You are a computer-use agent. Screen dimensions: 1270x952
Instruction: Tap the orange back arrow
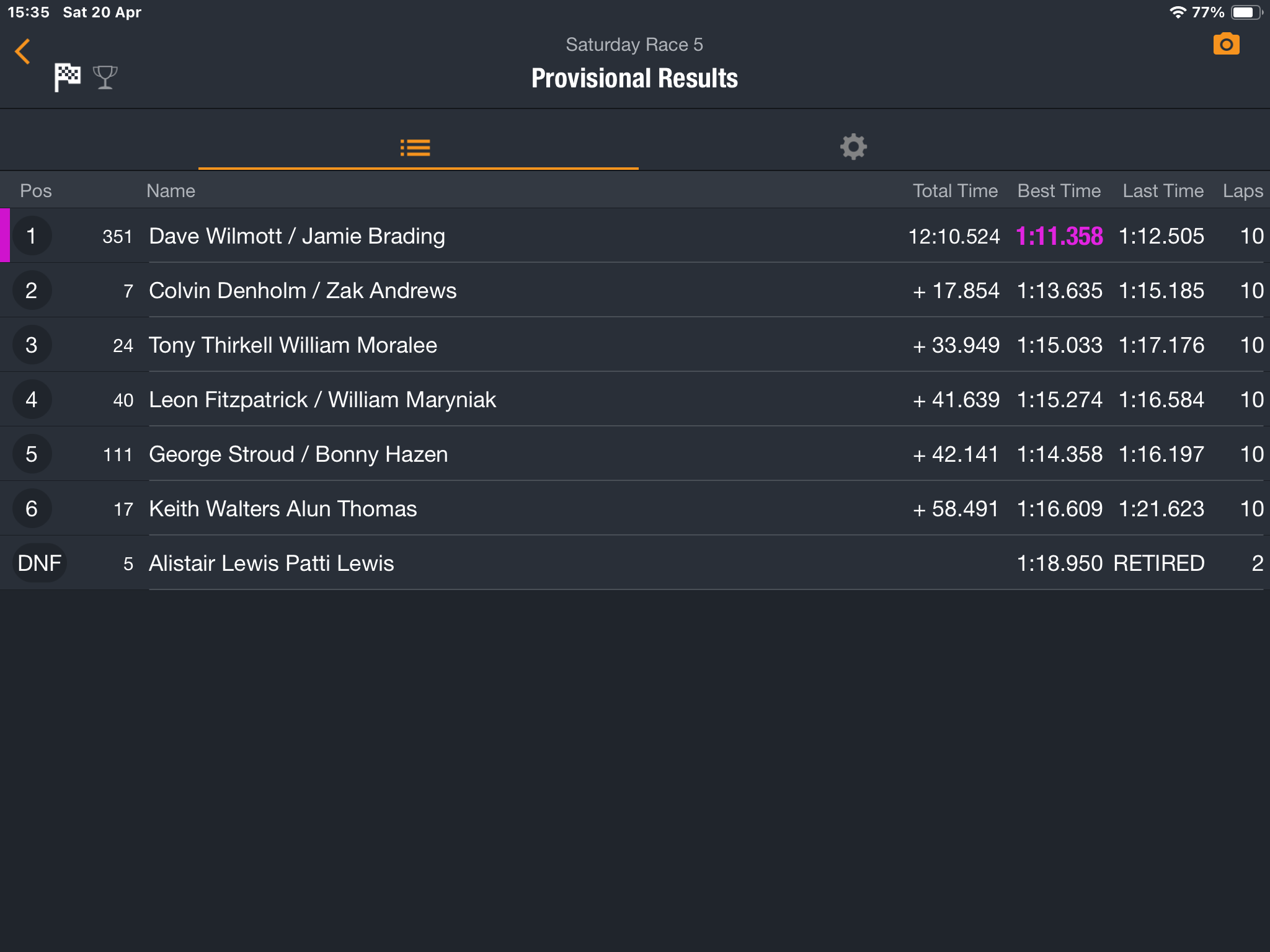pyautogui.click(x=23, y=51)
